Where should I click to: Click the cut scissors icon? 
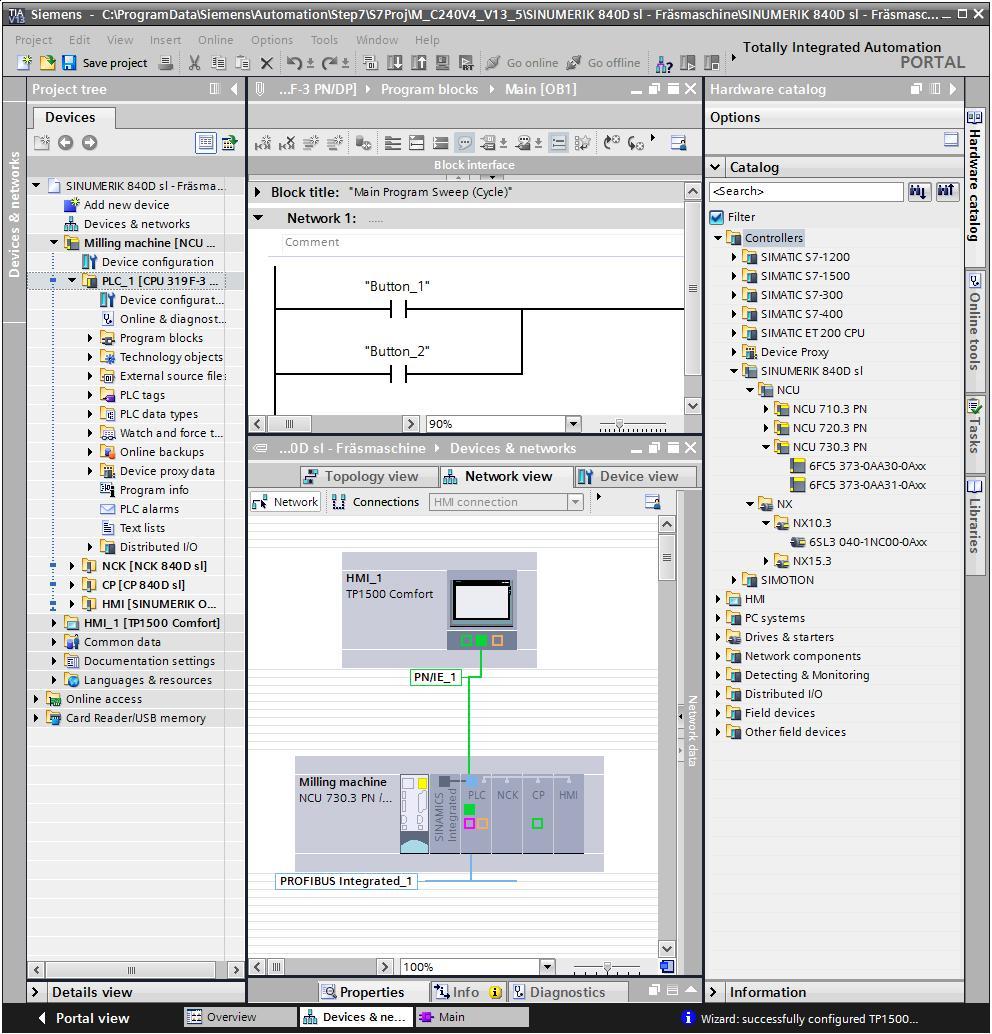click(194, 63)
